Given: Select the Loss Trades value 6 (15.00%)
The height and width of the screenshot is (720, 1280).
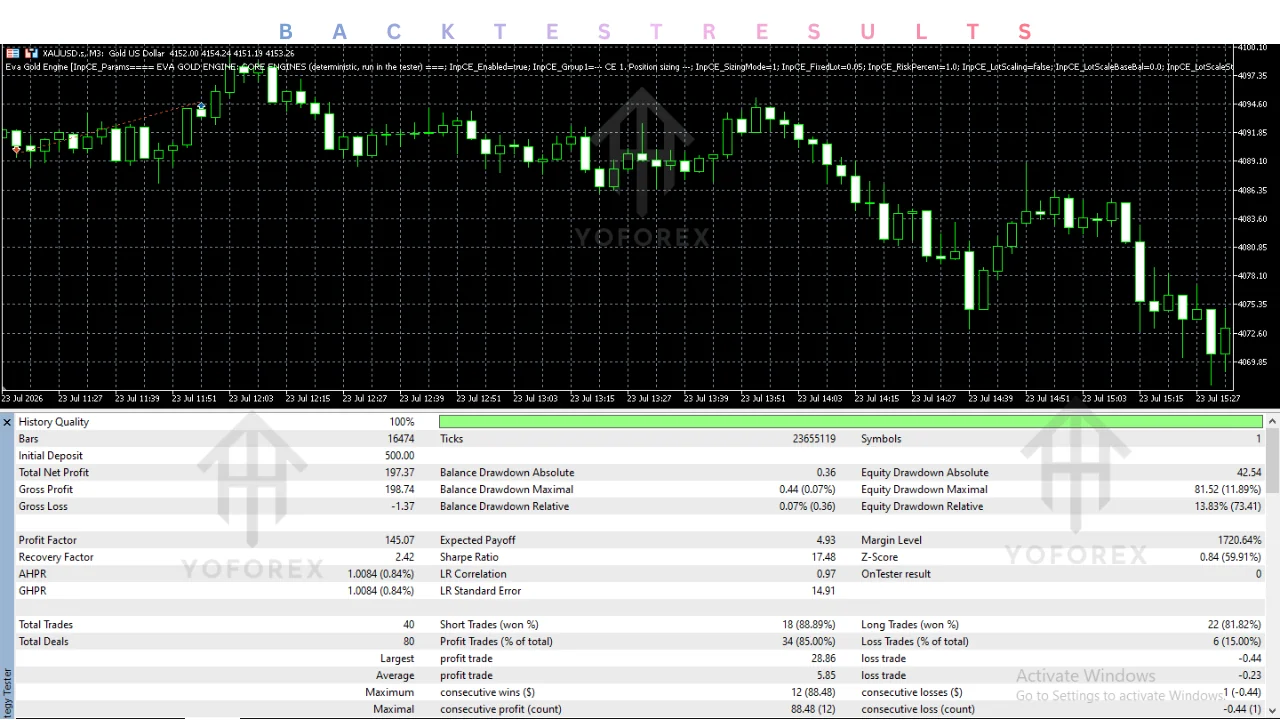Looking at the screenshot, I should pos(1238,642).
